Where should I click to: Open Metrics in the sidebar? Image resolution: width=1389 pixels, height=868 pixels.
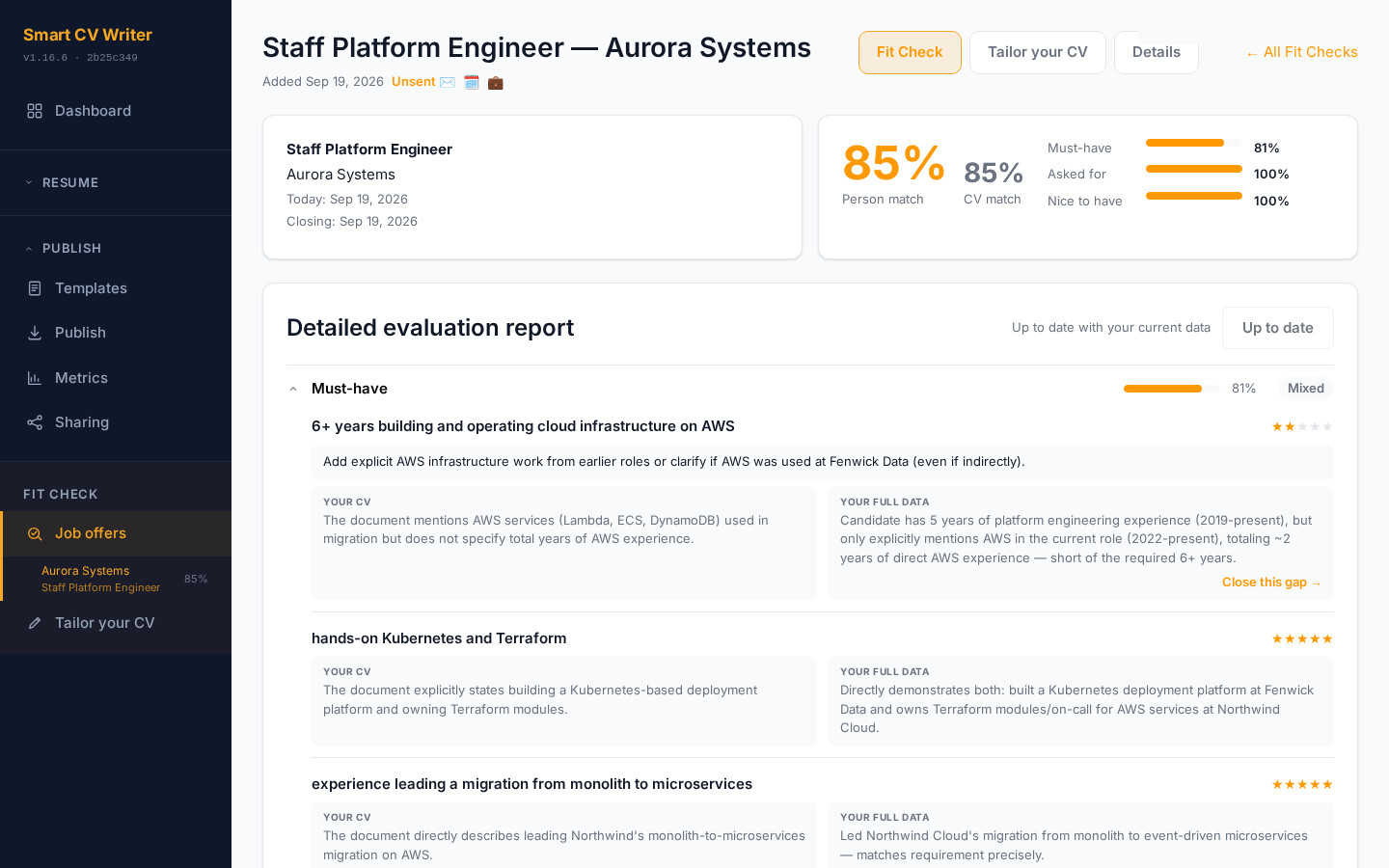[116, 378]
